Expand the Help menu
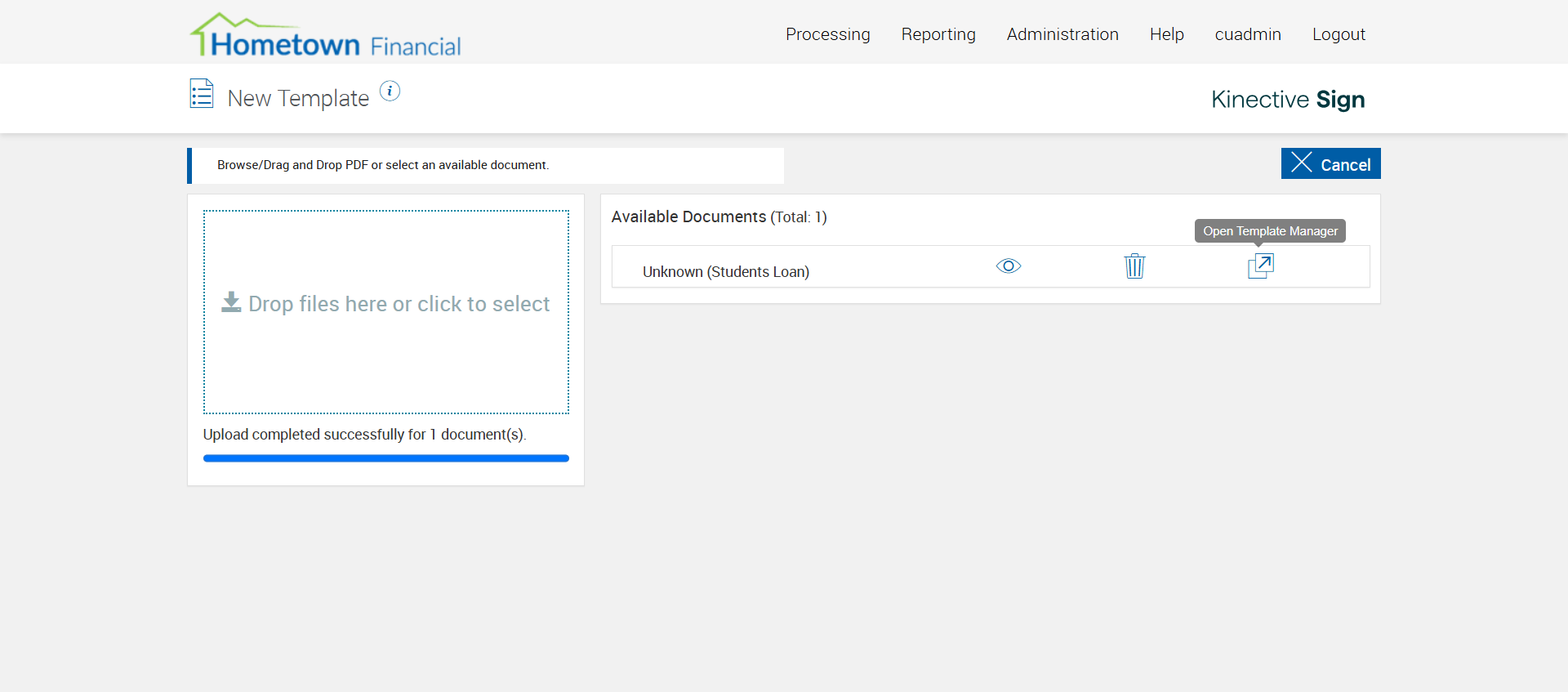Viewport: 1568px width, 692px height. [1166, 34]
